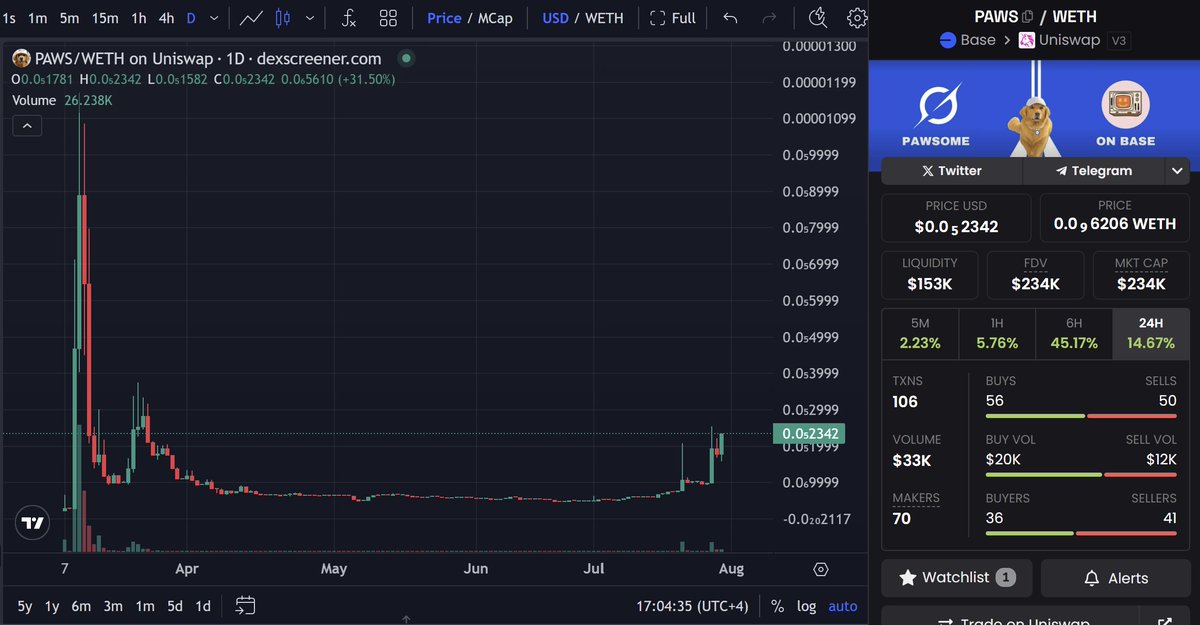Switch to line chart type
The width and height of the screenshot is (1200, 625).
(252, 18)
